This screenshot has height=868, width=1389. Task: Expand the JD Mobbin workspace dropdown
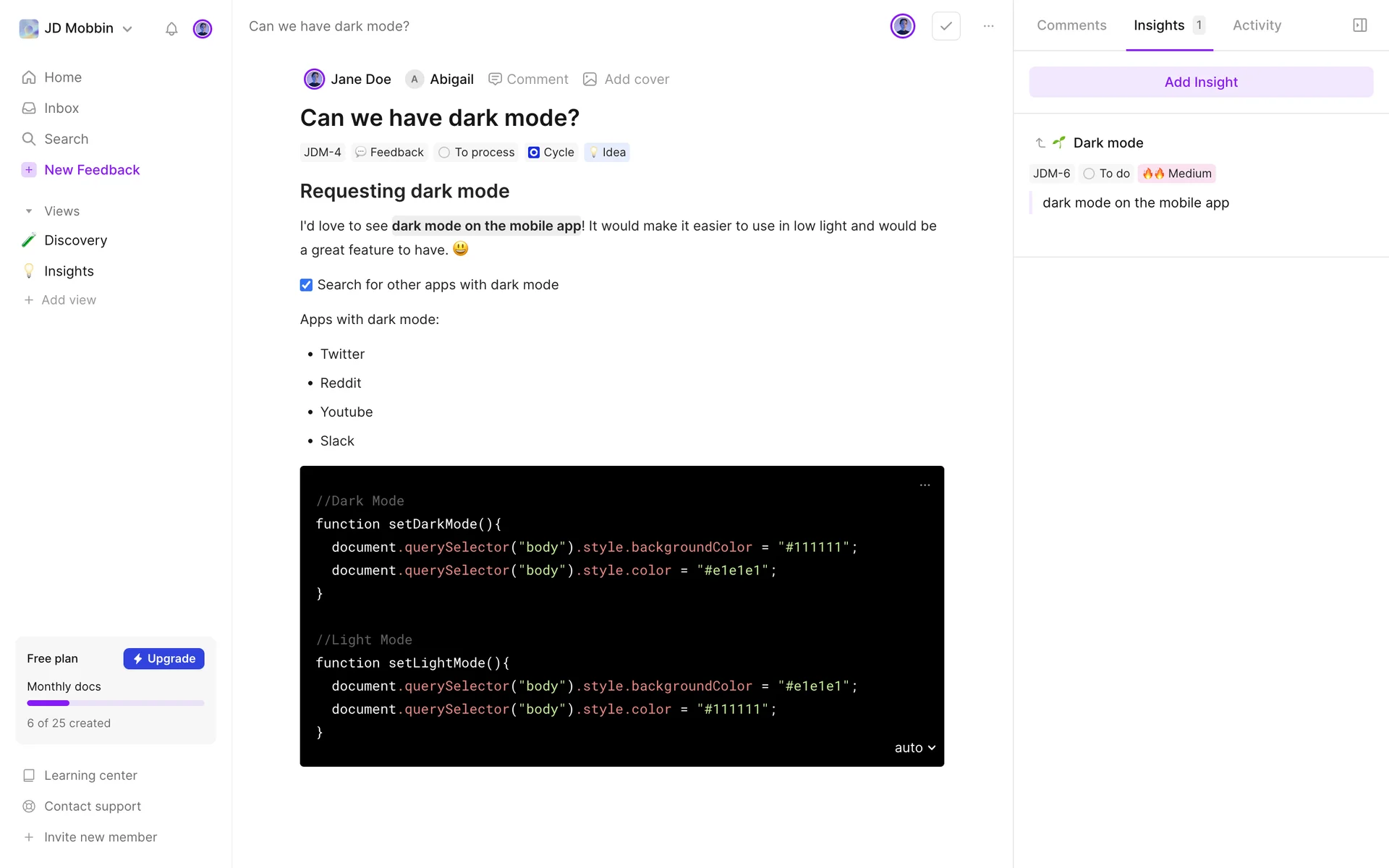127,29
